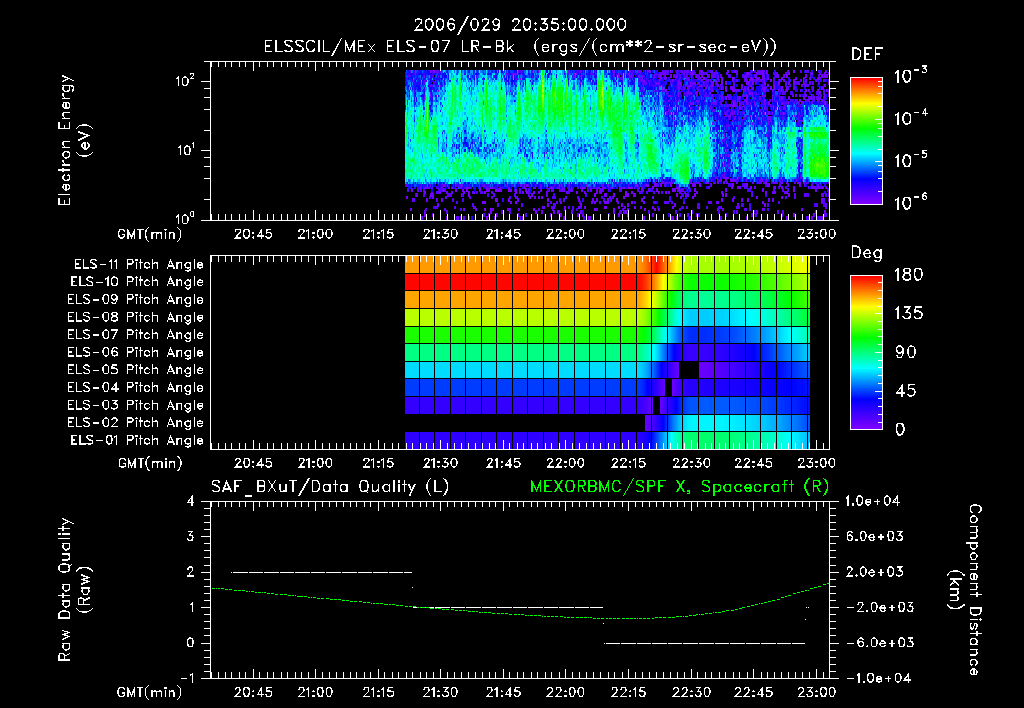Viewport: 1024px width, 708px height.
Task: Click the 10^-6 DEF colorbar tick label
Action: [x=910, y=202]
